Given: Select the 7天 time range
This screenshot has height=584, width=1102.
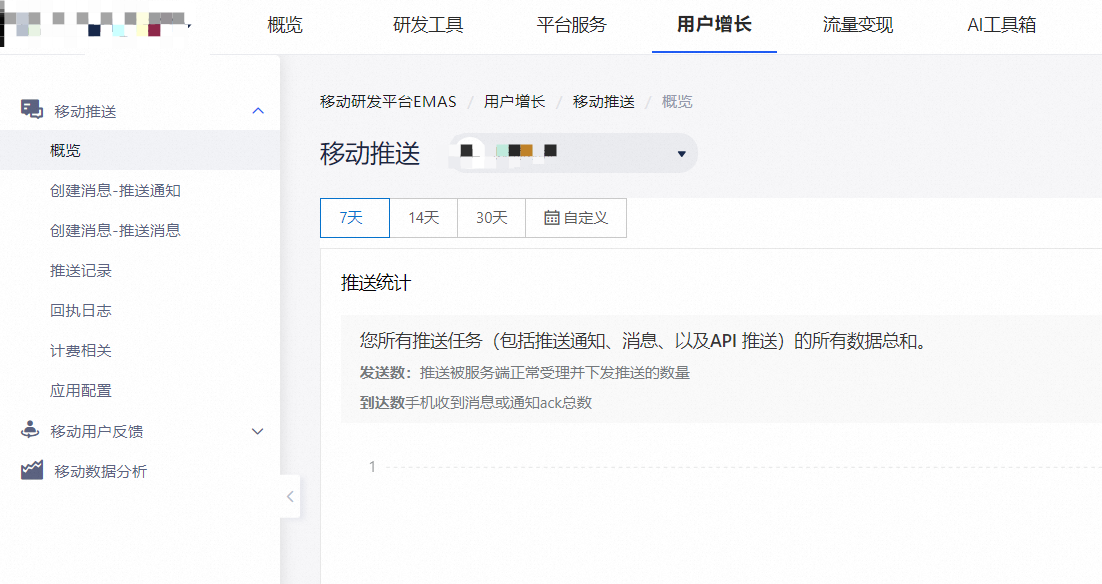Looking at the screenshot, I should [354, 218].
